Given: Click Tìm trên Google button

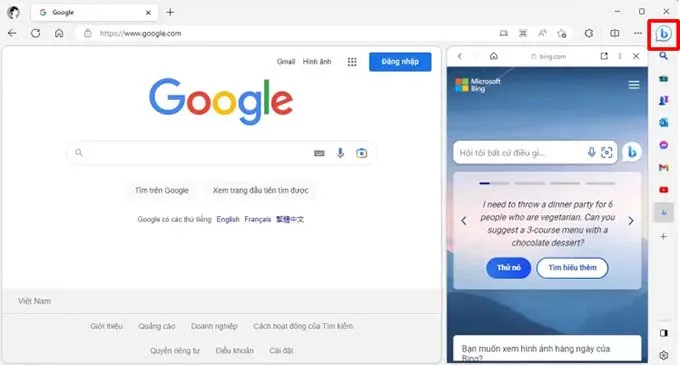Looking at the screenshot, I should click(162, 190).
